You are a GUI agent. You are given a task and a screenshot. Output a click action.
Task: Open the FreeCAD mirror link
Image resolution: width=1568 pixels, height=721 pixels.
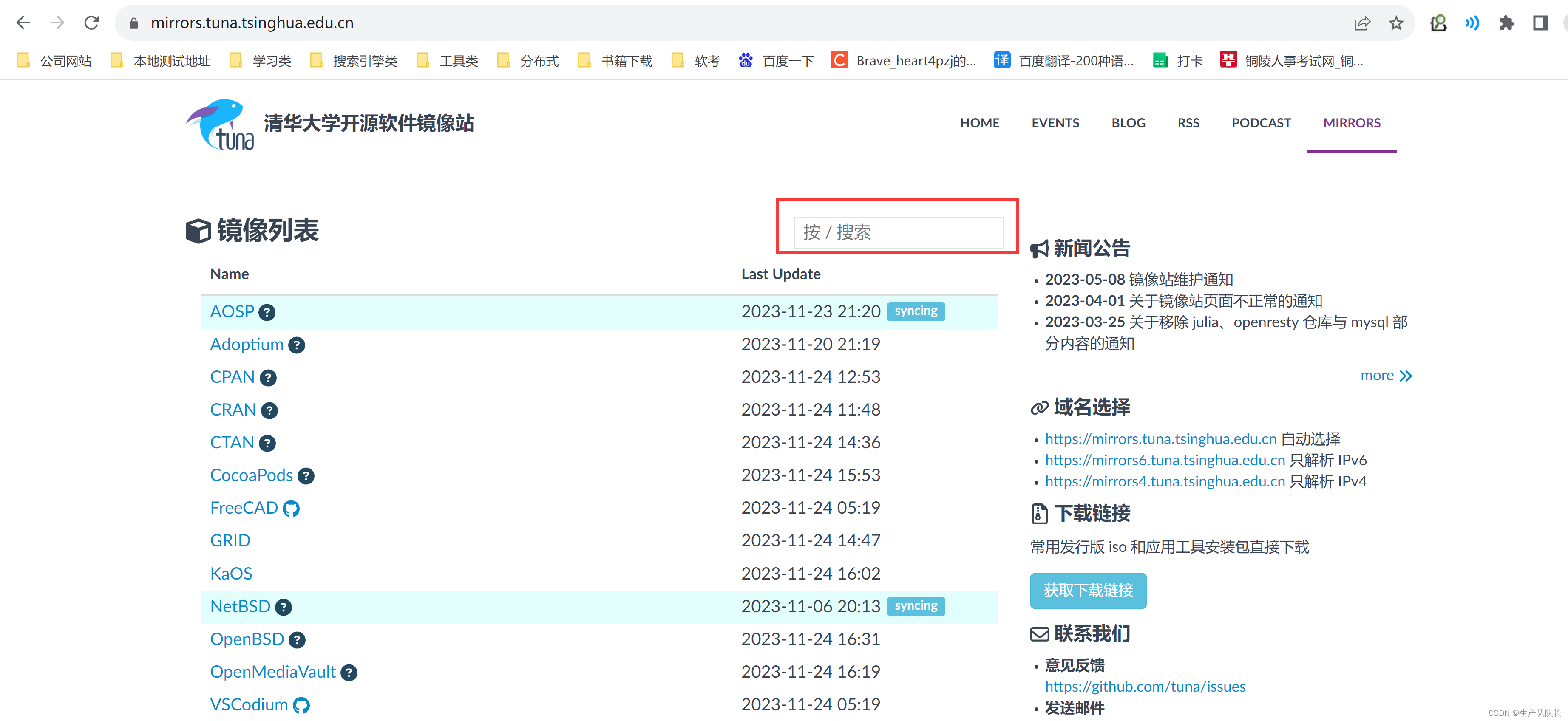244,508
